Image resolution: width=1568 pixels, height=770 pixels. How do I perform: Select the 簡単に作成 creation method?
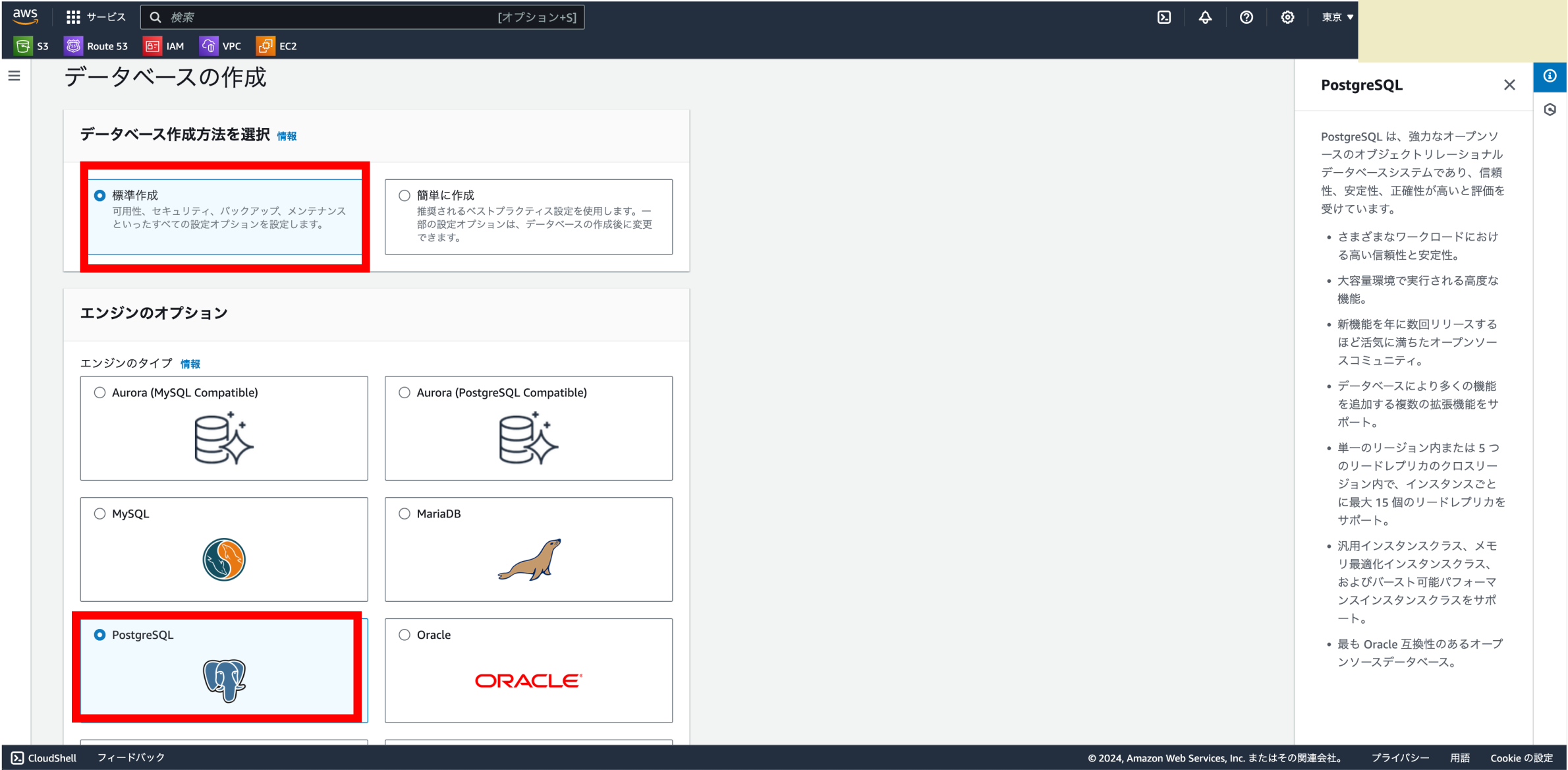[x=404, y=194]
